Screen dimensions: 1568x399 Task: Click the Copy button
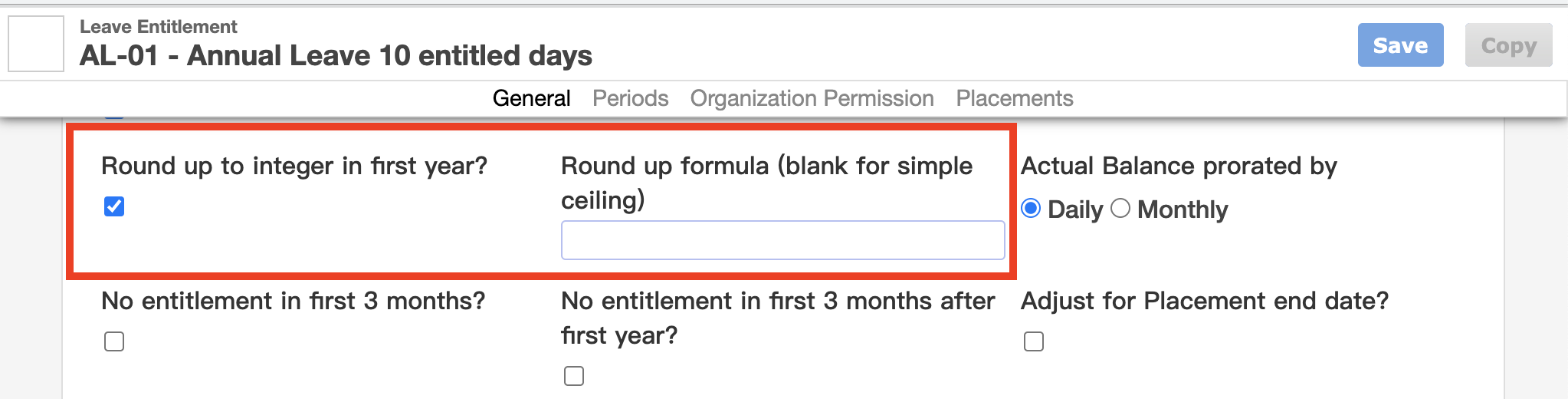pos(1508,45)
